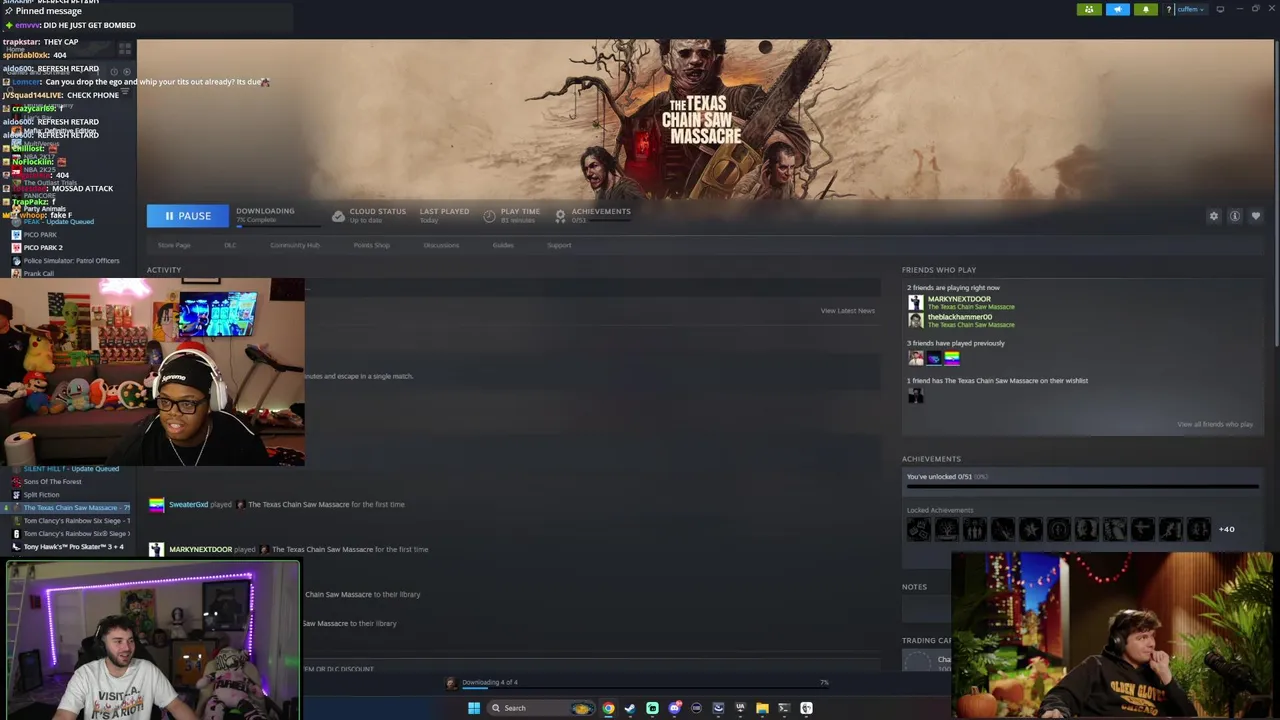The width and height of the screenshot is (1280, 720).
Task: Open the Support tab
Action: 559,245
